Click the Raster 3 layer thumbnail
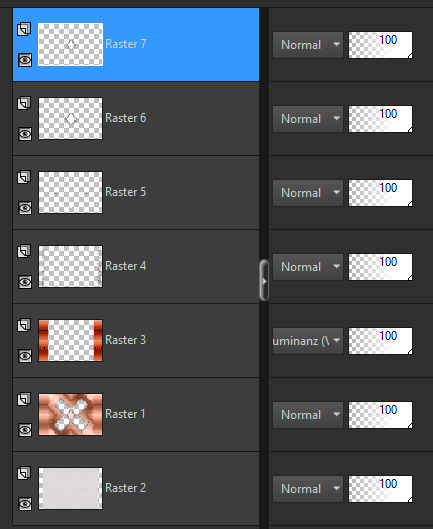433x529 pixels. (71, 340)
